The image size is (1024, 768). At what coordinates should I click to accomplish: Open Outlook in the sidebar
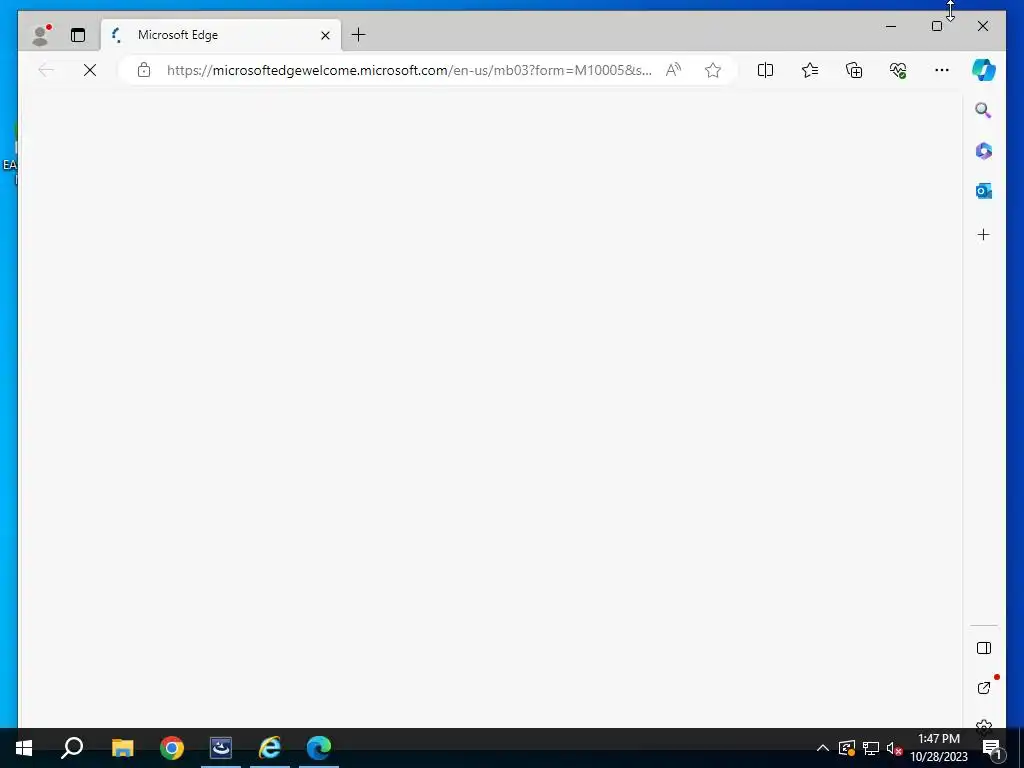point(984,191)
